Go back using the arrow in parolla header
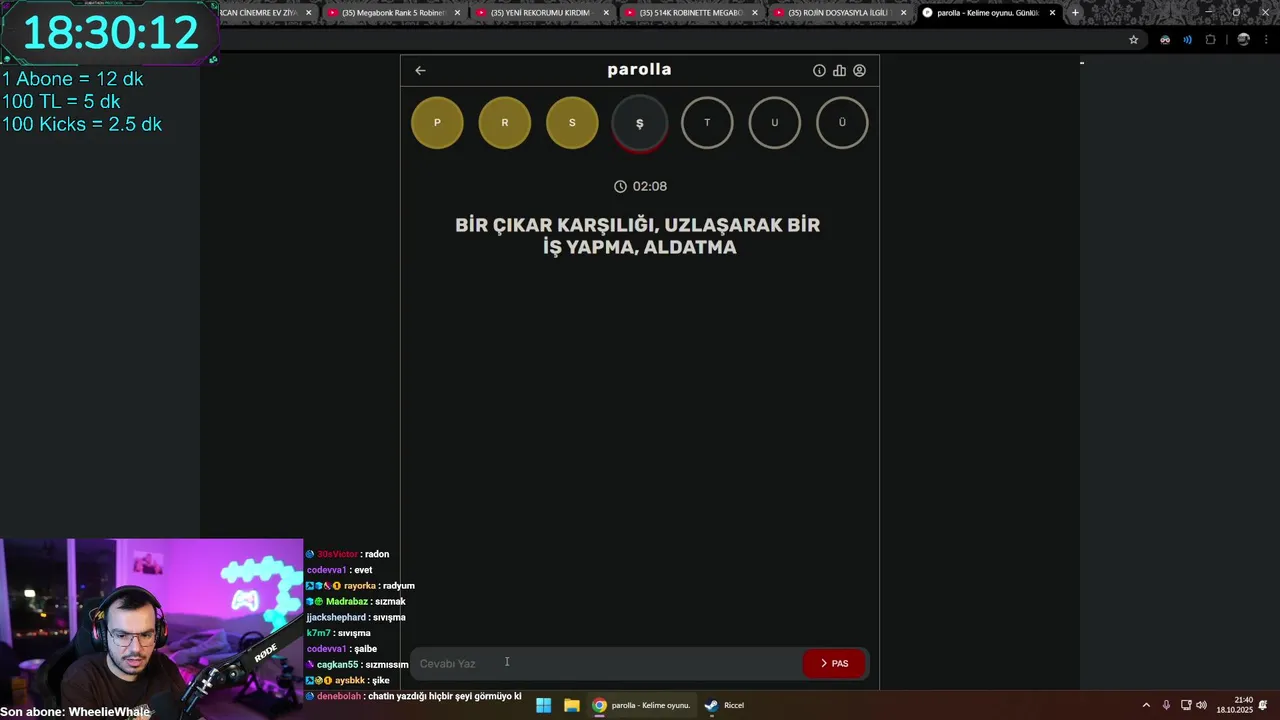Screen dimensions: 1280x720 tap(420, 70)
